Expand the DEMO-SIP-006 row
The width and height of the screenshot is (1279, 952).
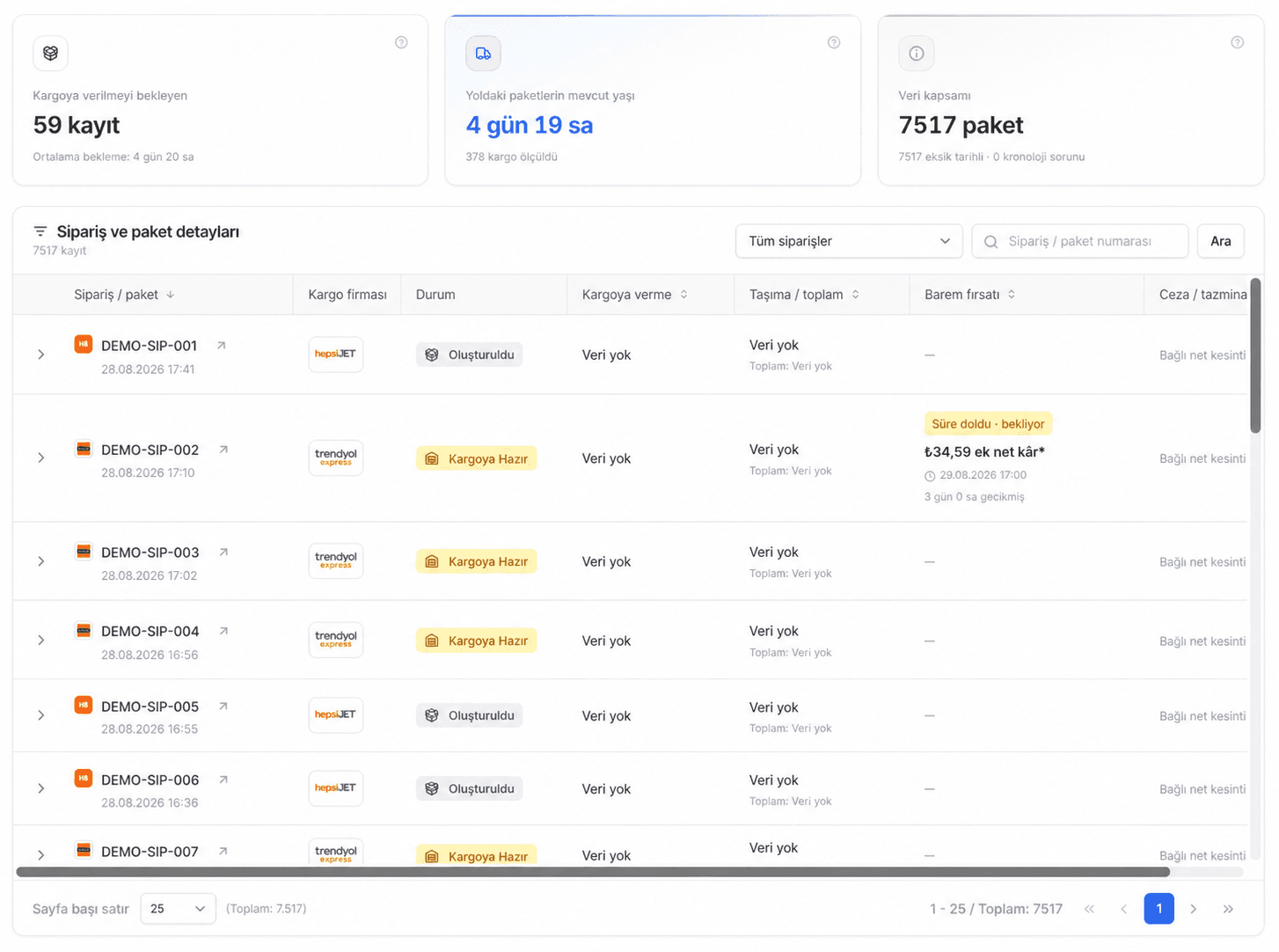pyautogui.click(x=41, y=788)
